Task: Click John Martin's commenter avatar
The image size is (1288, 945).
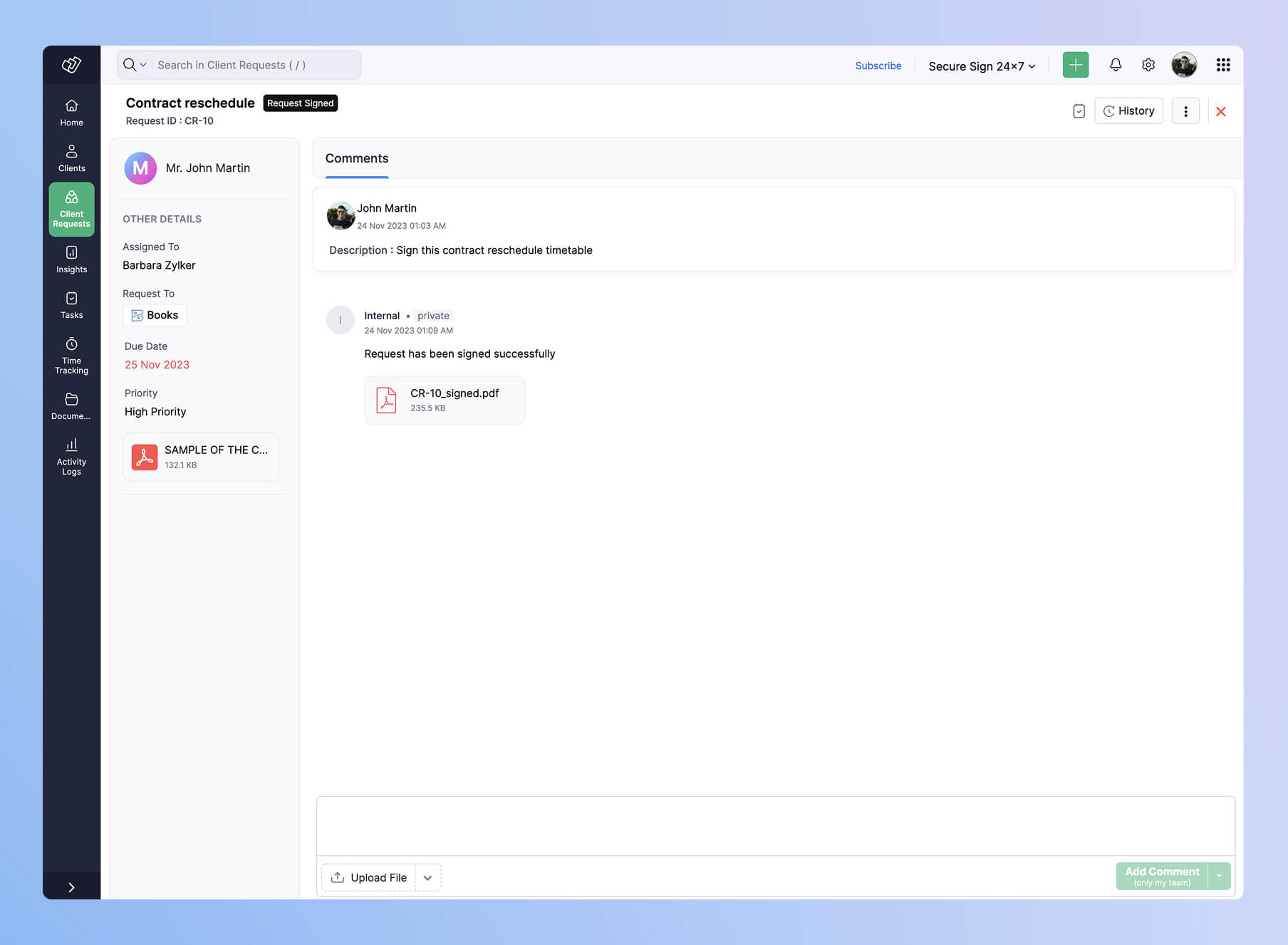Action: [341, 215]
